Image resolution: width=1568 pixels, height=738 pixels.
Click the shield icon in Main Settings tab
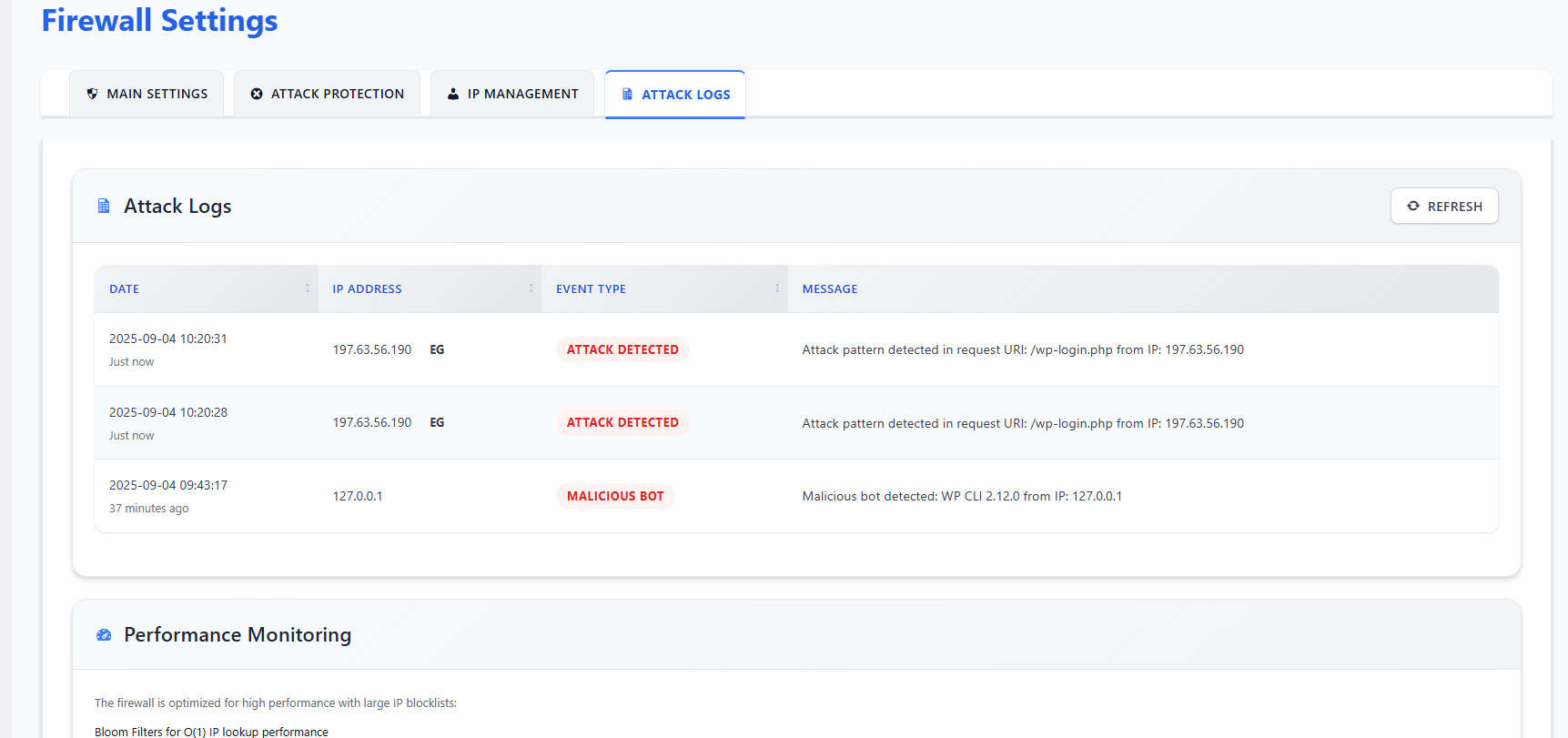coord(92,94)
